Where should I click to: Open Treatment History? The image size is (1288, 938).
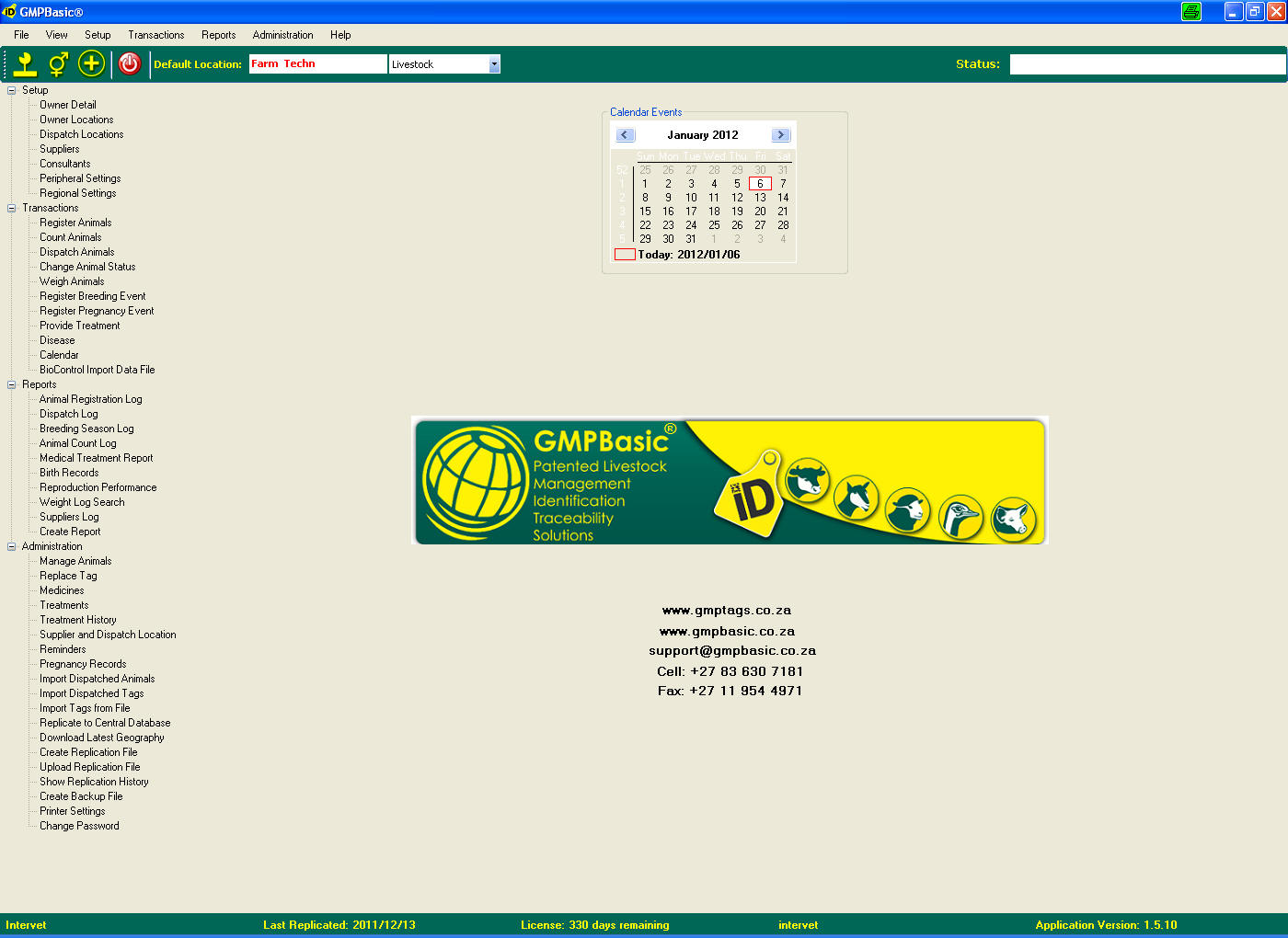(x=77, y=620)
